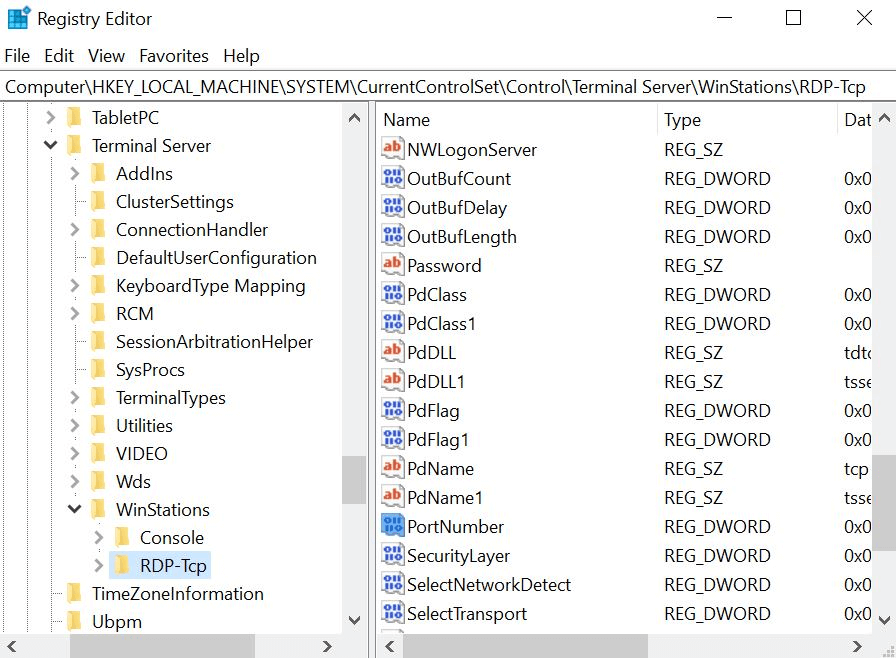Open the Favorites menu
896x658 pixels.
174,56
